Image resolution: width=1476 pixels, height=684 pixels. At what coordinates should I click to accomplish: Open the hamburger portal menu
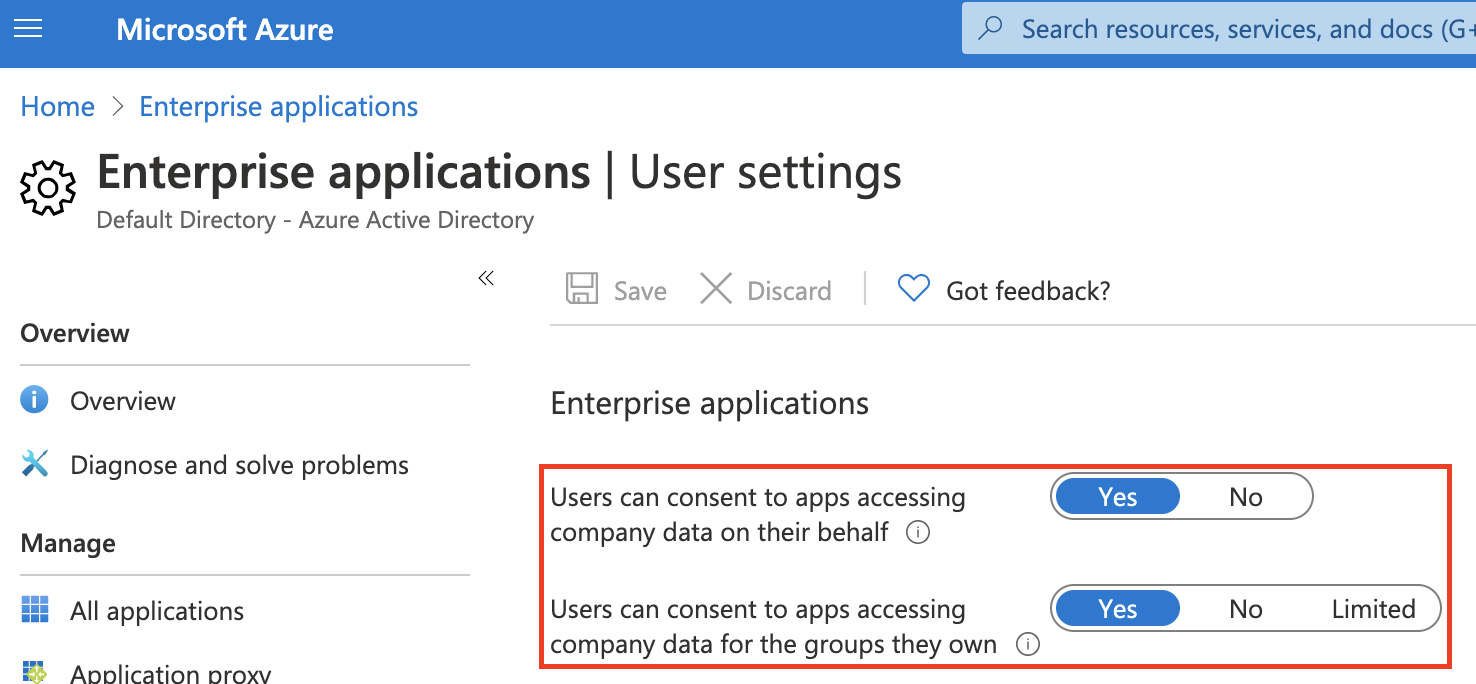[x=28, y=29]
